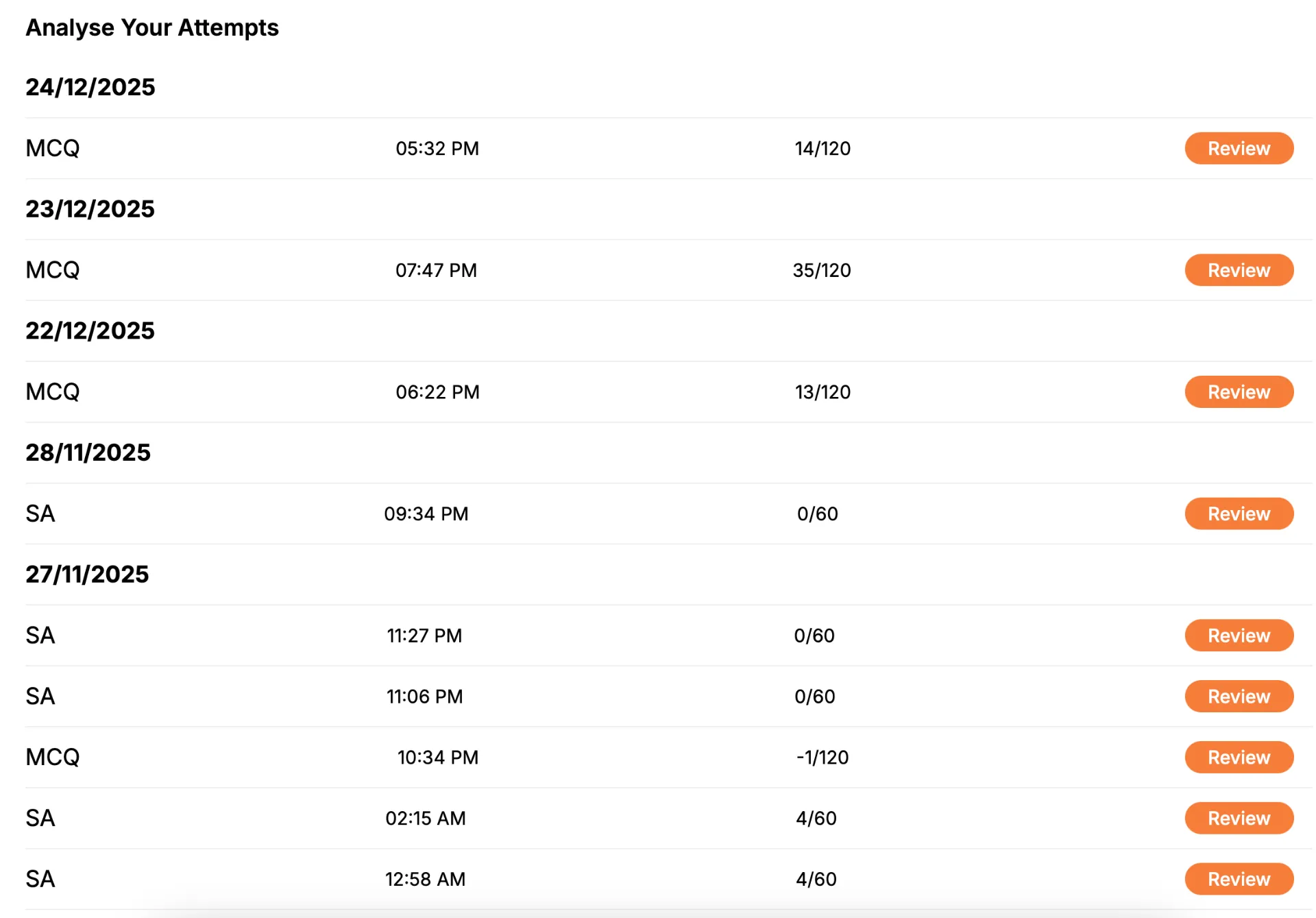The image size is (1316, 918).
Task: Click the Analyse Your Attempts heading
Action: (x=152, y=27)
